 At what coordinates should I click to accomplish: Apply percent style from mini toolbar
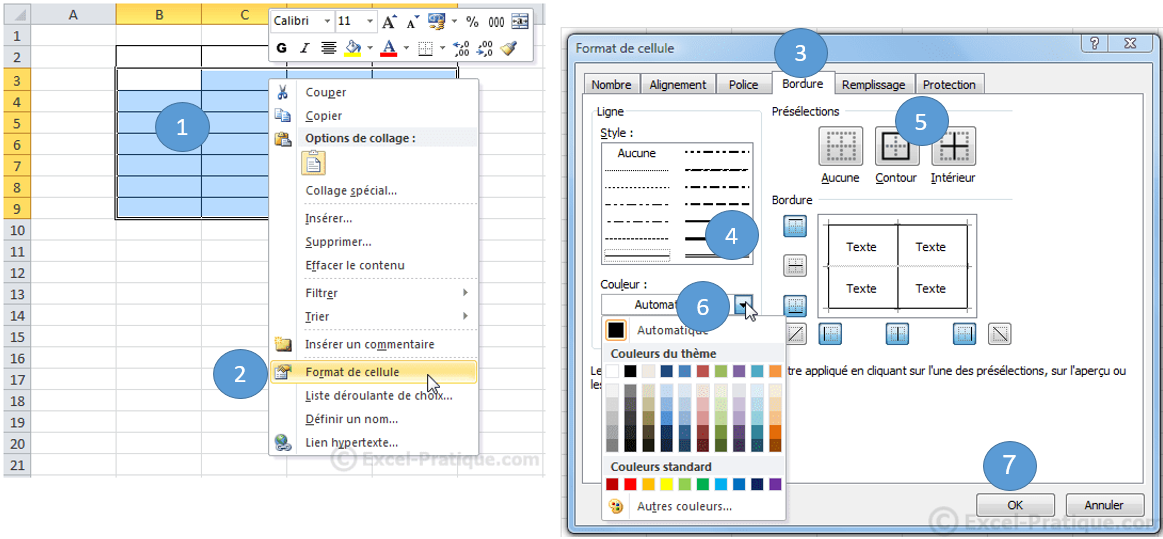tap(472, 22)
